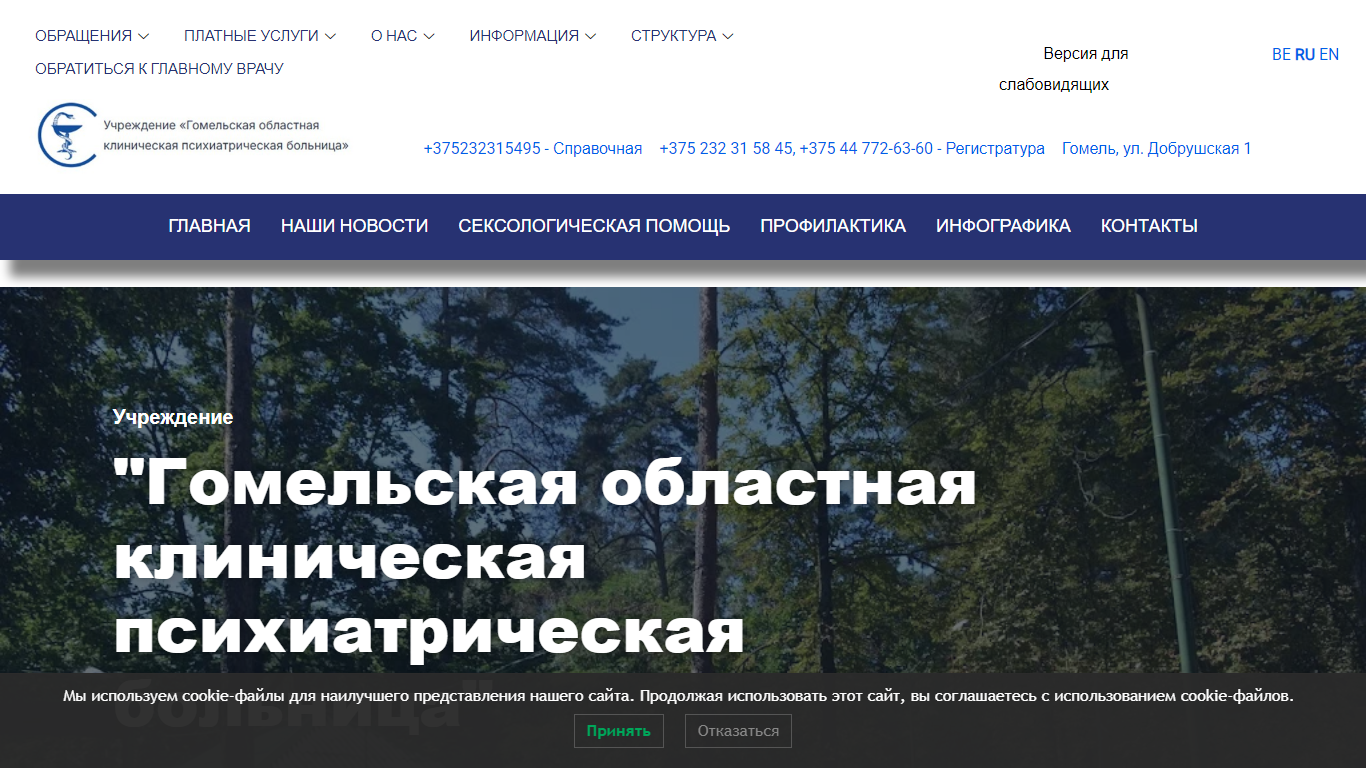This screenshot has height=768, width=1366.
Task: Open the ПЛАТНЫЕ УСЛУГИ dropdown
Action: (x=260, y=36)
